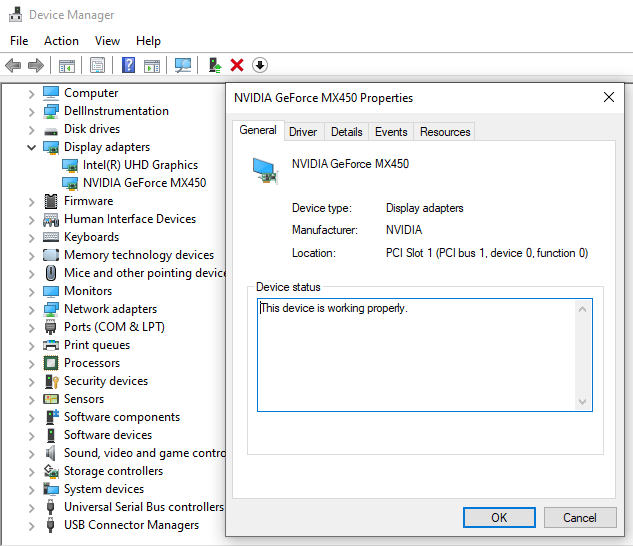Image resolution: width=633 pixels, height=546 pixels.
Task: Click inside the Device status text box
Action: [x=420, y=355]
